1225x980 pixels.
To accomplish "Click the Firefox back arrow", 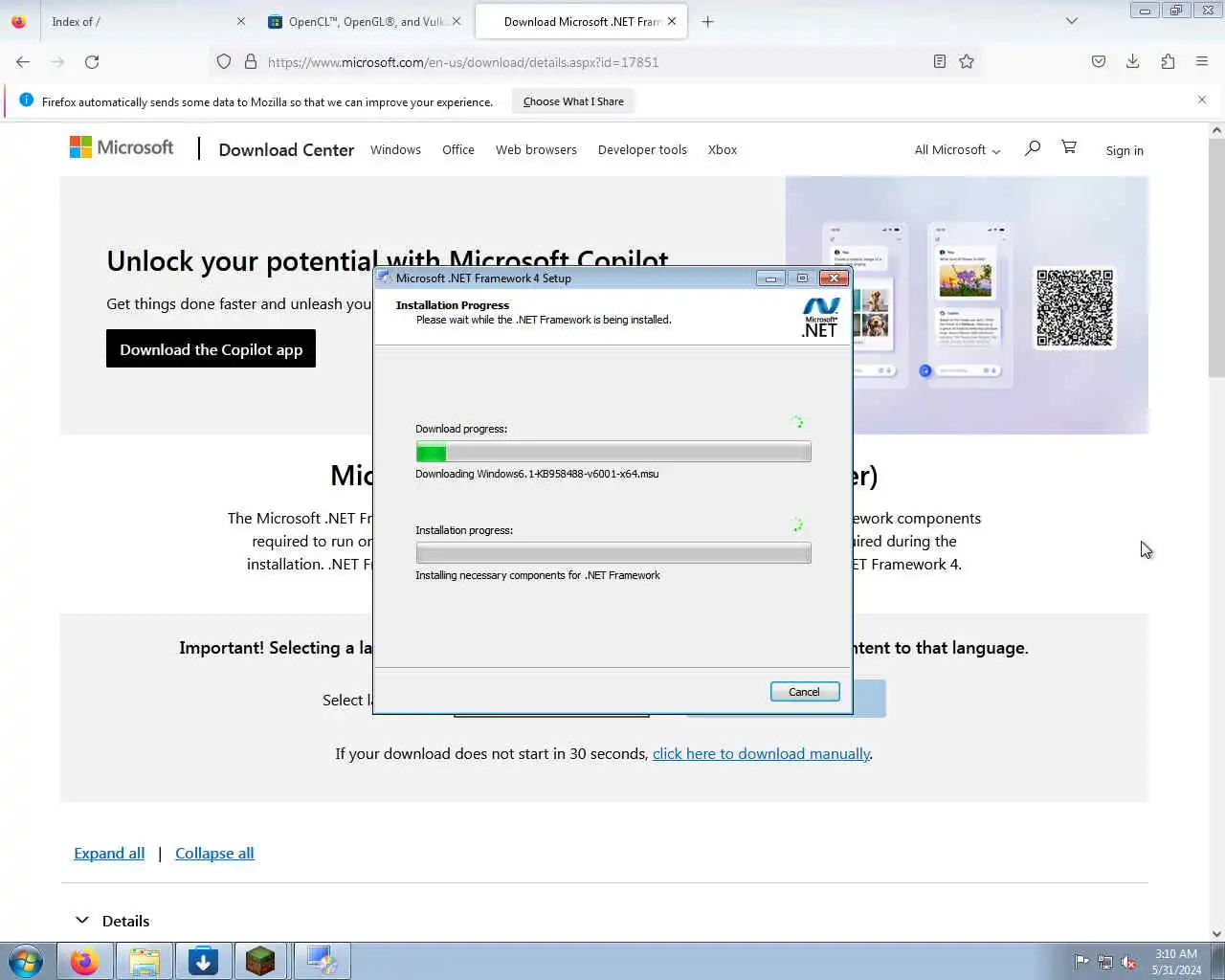I will (x=23, y=61).
